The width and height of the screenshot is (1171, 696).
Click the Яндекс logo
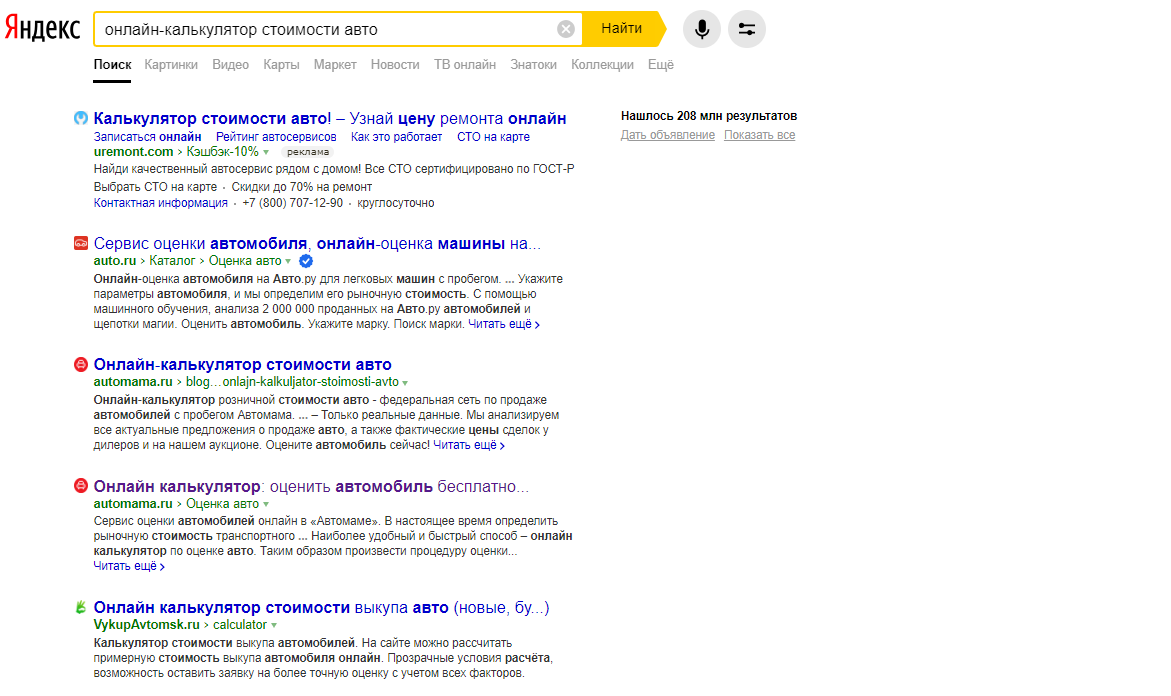click(x=43, y=28)
